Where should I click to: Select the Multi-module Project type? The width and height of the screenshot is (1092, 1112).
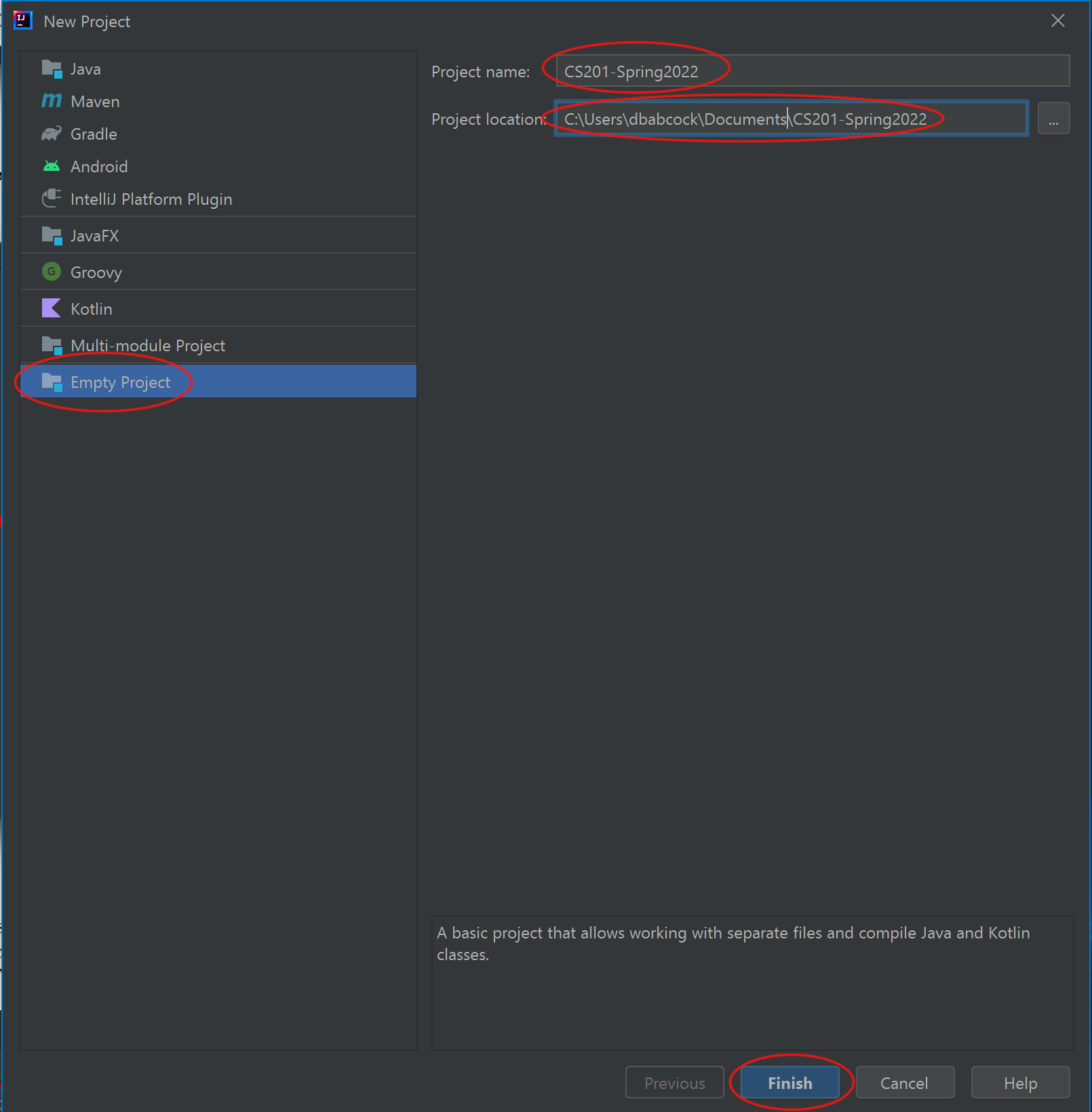point(147,345)
